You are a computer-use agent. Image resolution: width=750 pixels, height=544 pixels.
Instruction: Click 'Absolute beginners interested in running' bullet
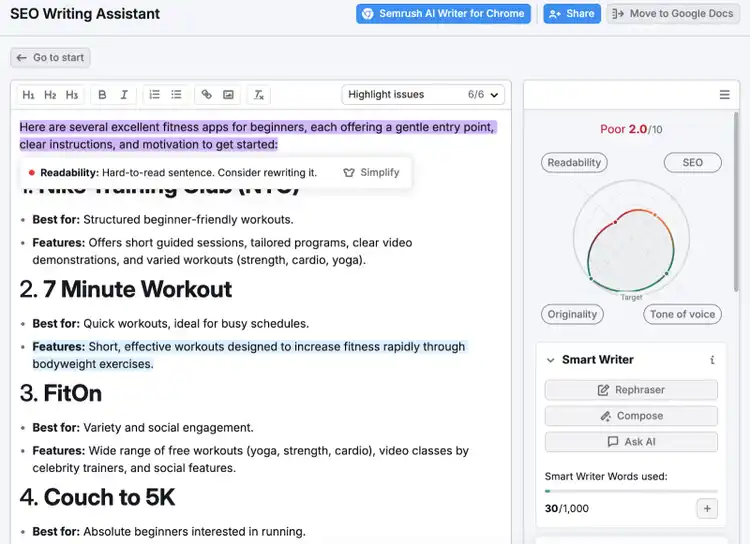[x=169, y=532]
